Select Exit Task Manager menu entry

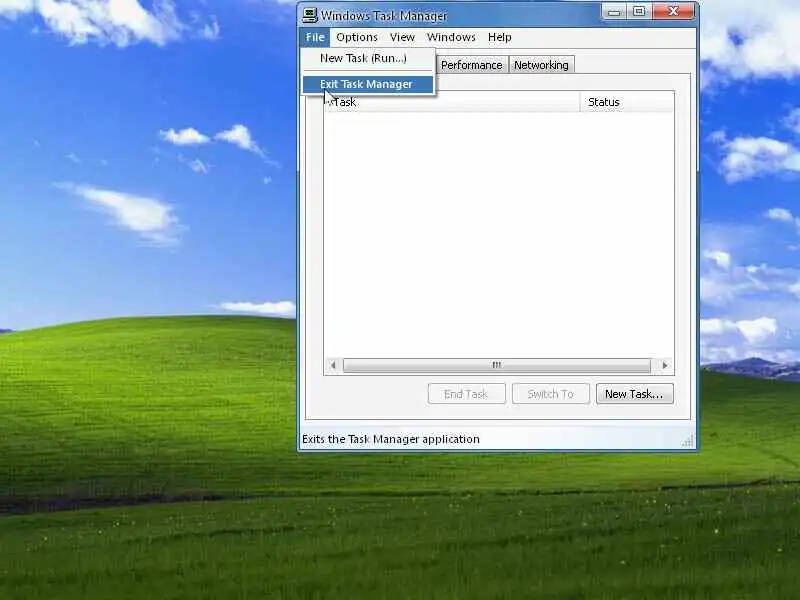point(368,84)
